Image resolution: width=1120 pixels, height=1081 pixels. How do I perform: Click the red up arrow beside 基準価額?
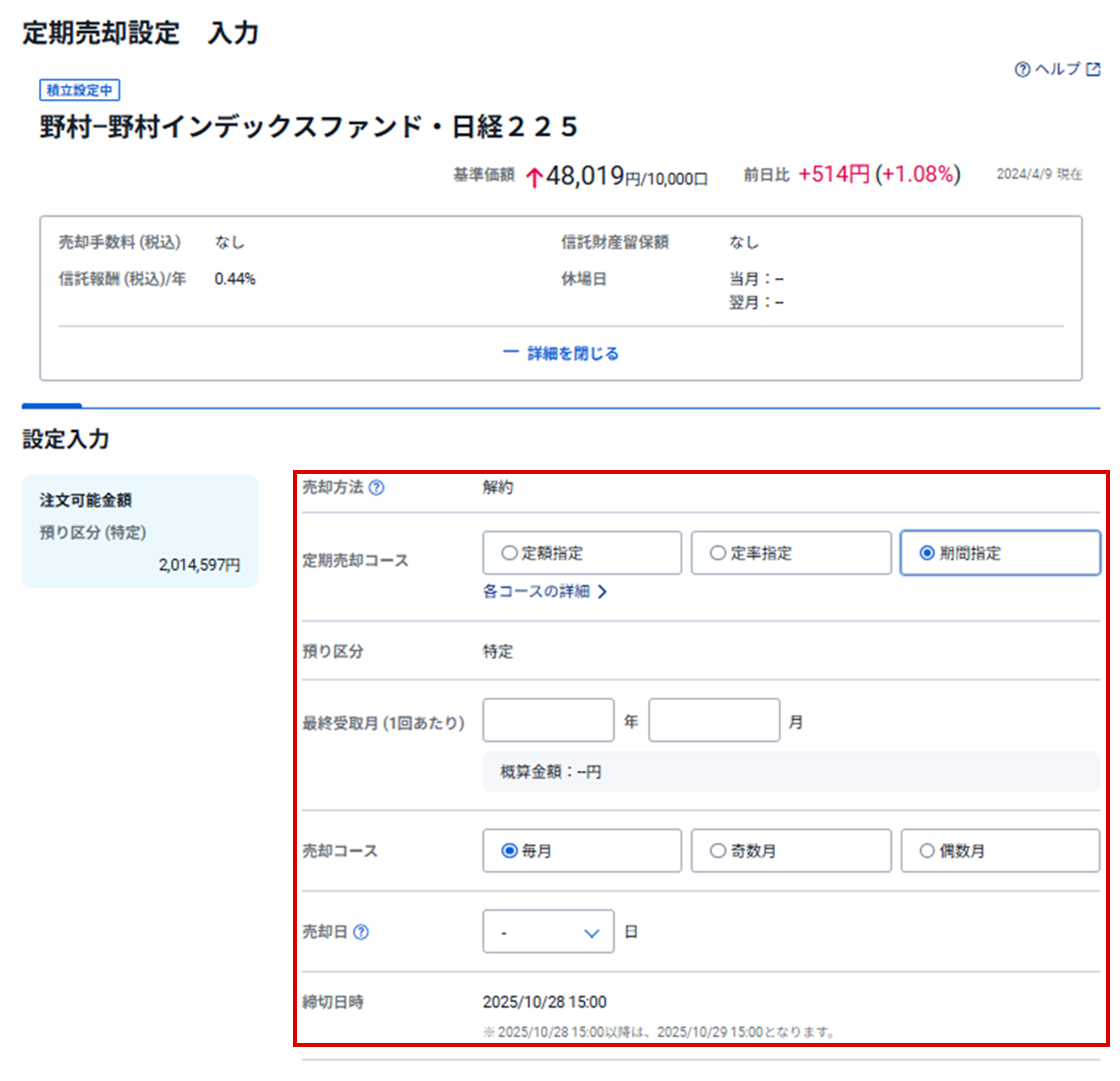(x=534, y=178)
